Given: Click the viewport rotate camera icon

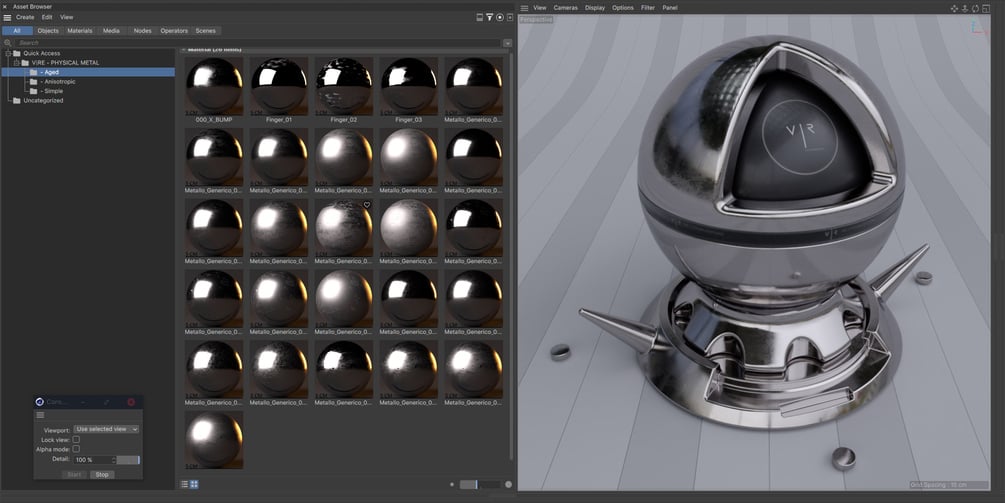Looking at the screenshot, I should point(975,8).
